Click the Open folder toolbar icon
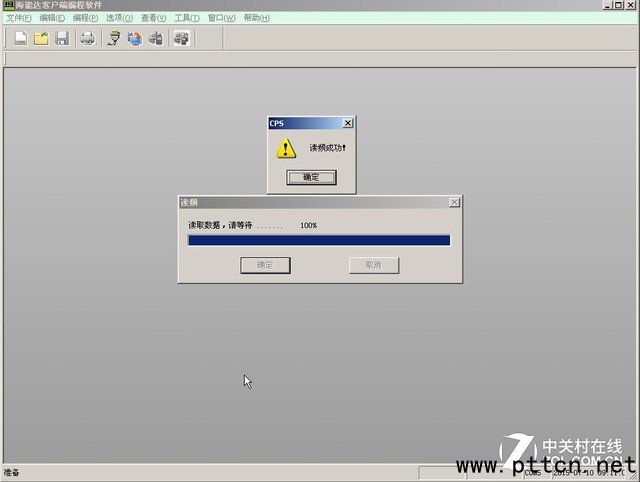 pyautogui.click(x=42, y=38)
